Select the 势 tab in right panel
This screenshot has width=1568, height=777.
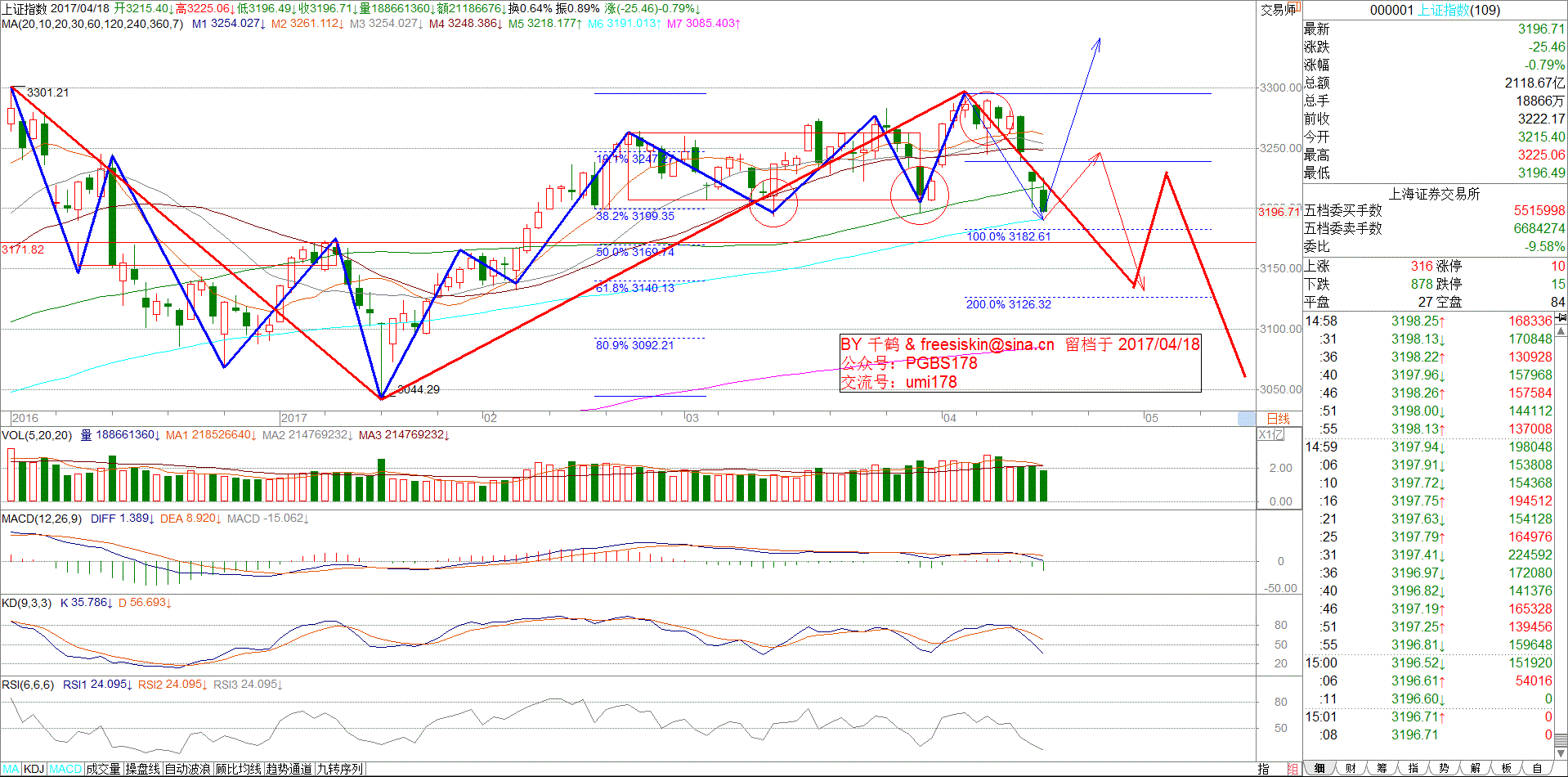tap(1445, 769)
